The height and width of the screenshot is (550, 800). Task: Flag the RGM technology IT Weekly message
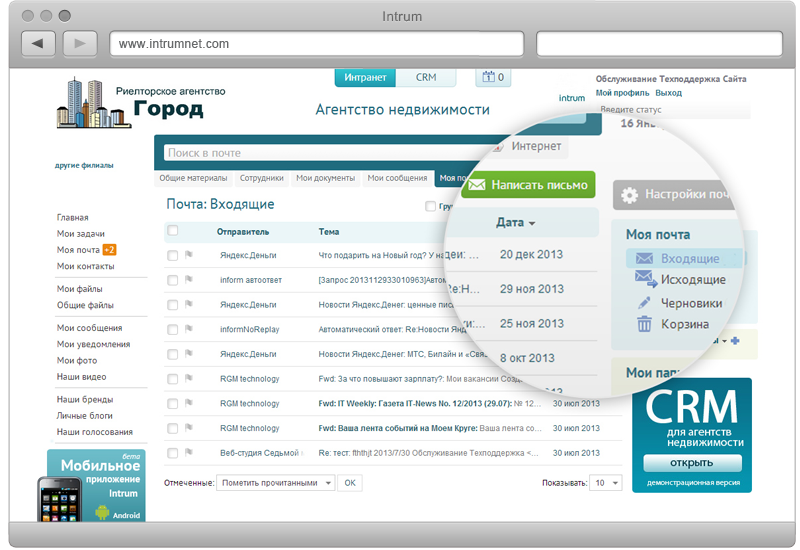click(x=189, y=403)
